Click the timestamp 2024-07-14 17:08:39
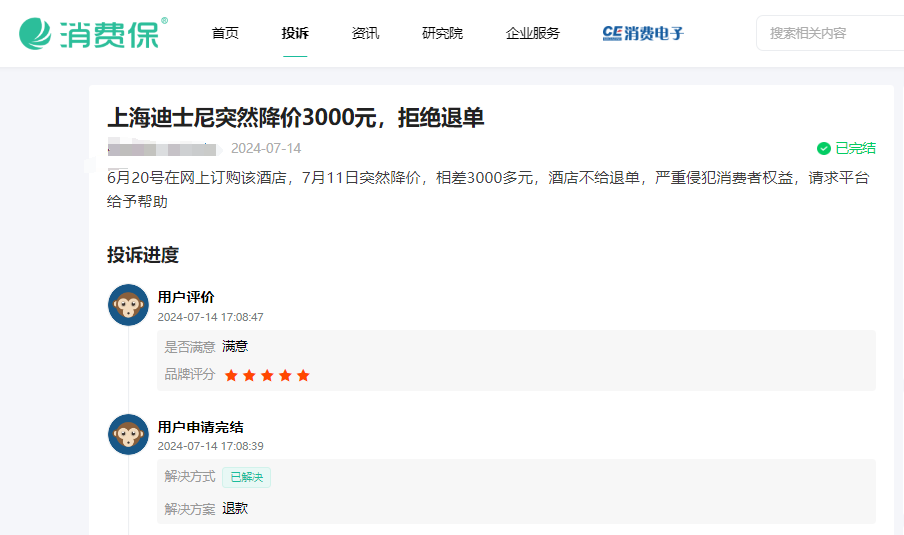Viewport: 904px width, 535px height. pos(210,446)
